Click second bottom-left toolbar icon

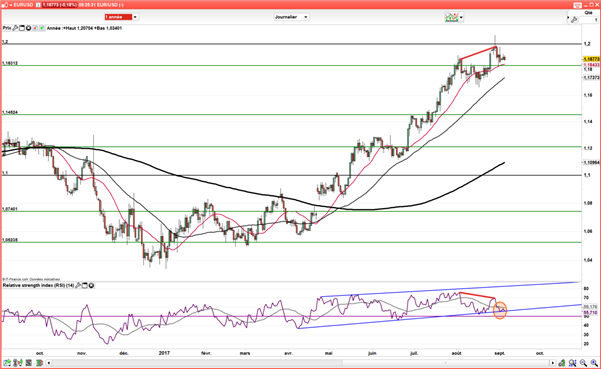[18, 362]
